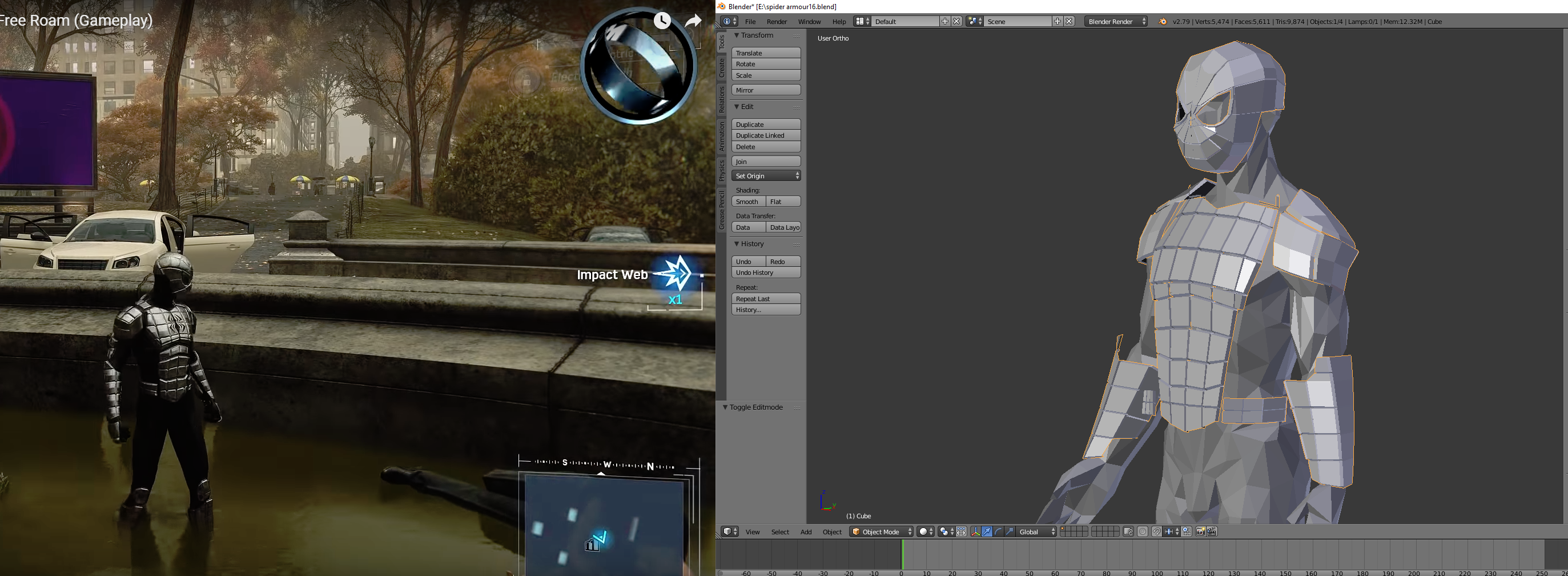Switch to the Animation tool shelf tab
Screen dimensions: 1568x576
pyautogui.click(x=722, y=136)
